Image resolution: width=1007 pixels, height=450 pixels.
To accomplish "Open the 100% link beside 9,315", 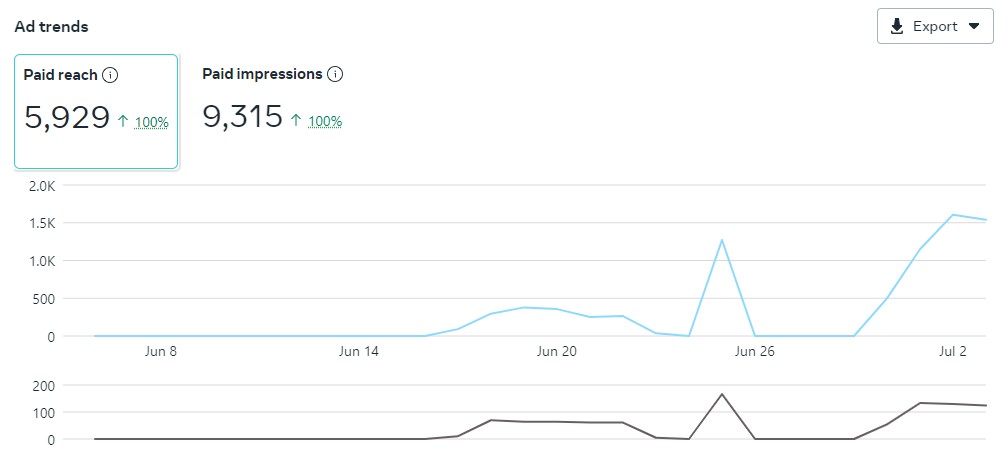I will click(325, 121).
